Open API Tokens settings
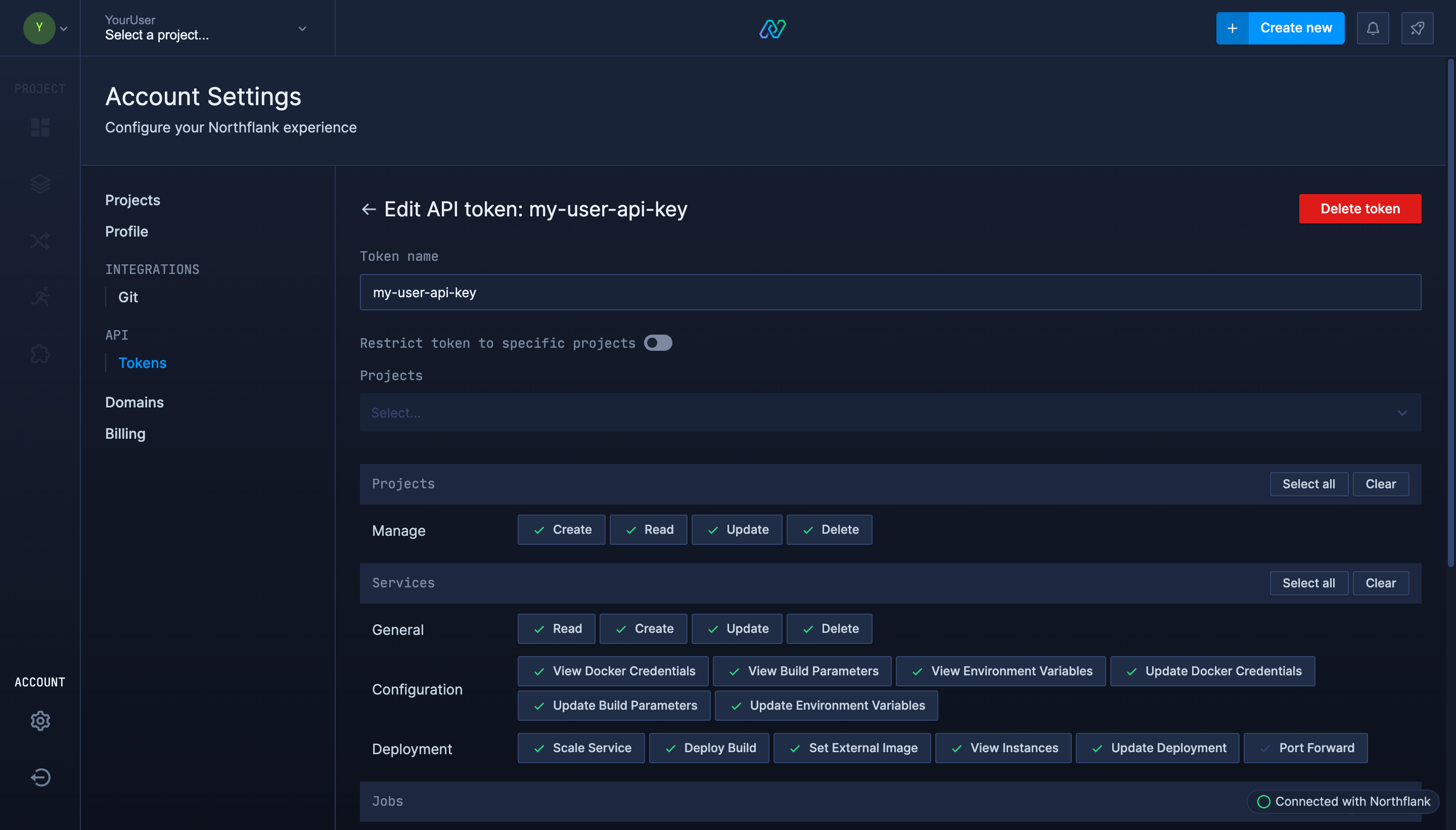This screenshot has height=830, width=1456. pos(142,362)
